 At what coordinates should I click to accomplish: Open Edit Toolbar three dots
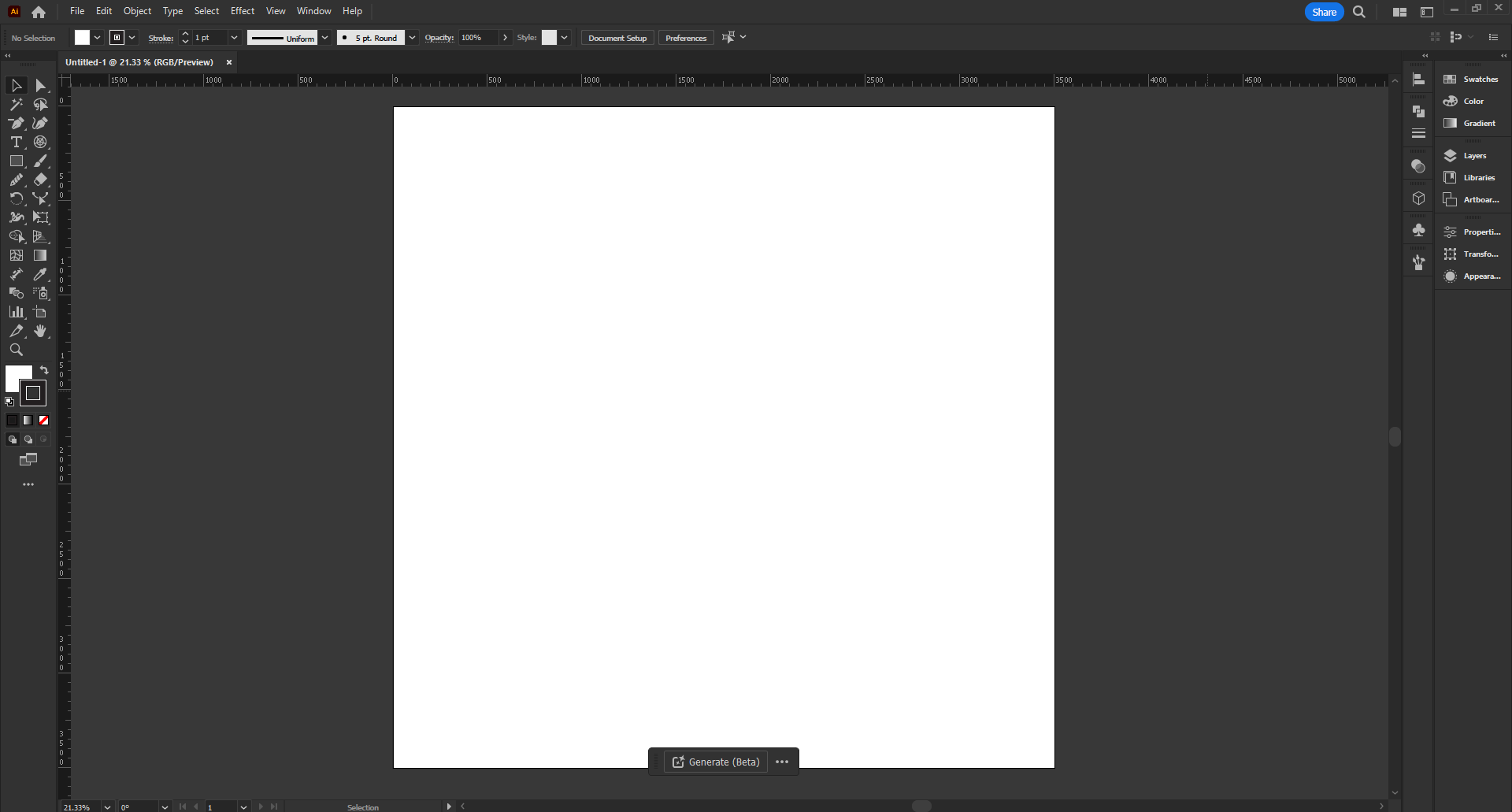28,484
